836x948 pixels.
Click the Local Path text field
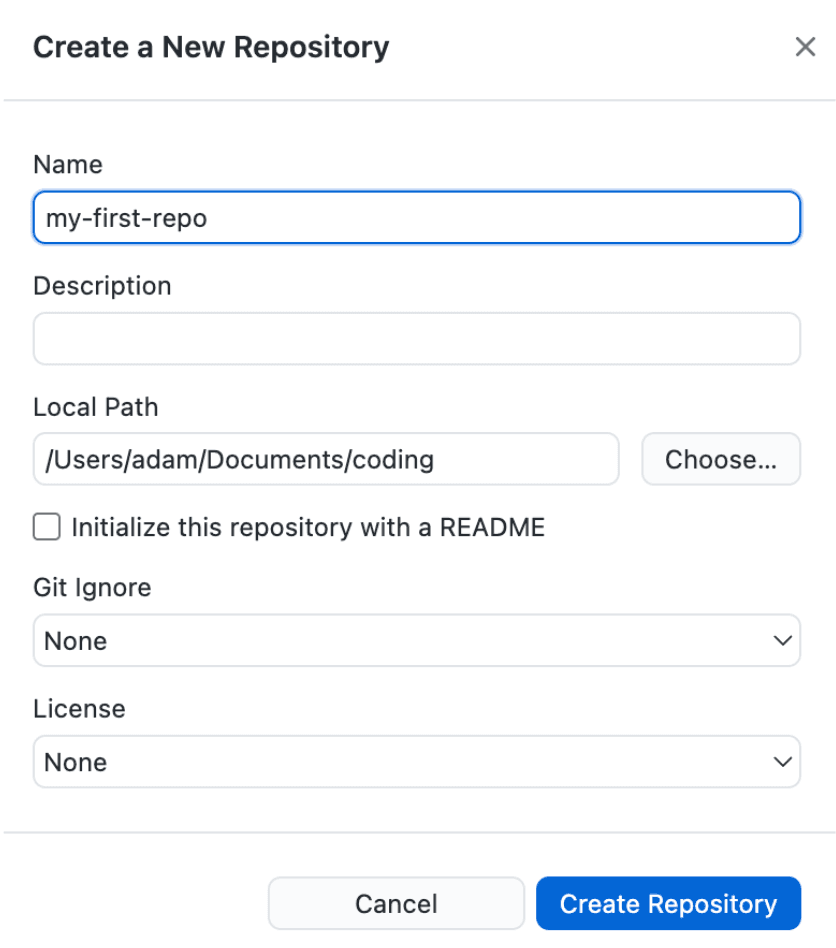click(326, 460)
